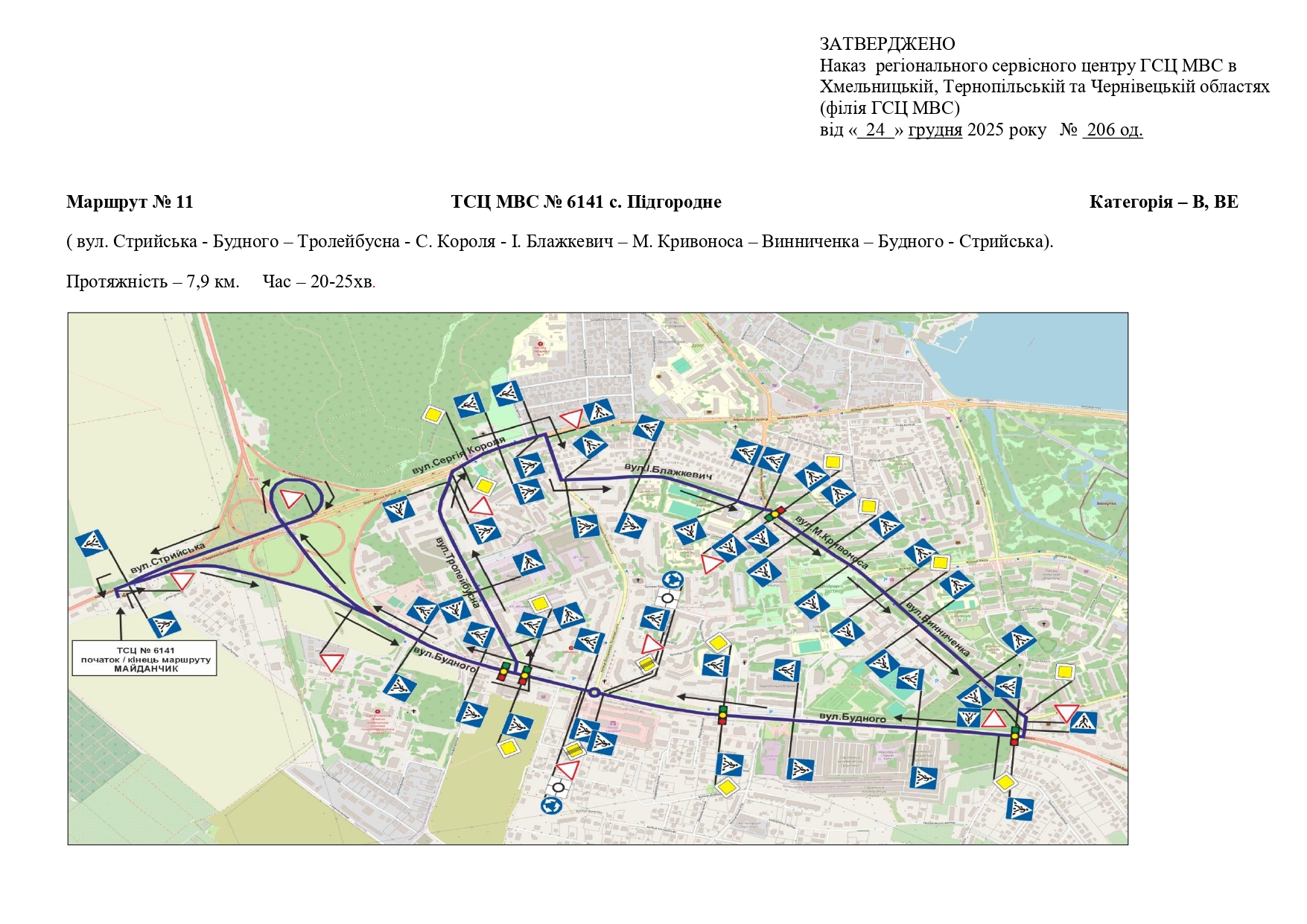
Task: Select the lower blue roundabout sign
Action: click(551, 805)
